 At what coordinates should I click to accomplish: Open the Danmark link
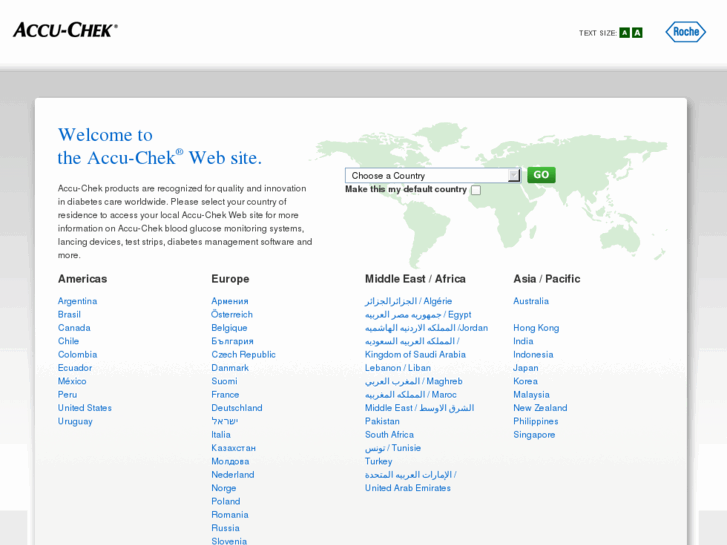click(230, 368)
